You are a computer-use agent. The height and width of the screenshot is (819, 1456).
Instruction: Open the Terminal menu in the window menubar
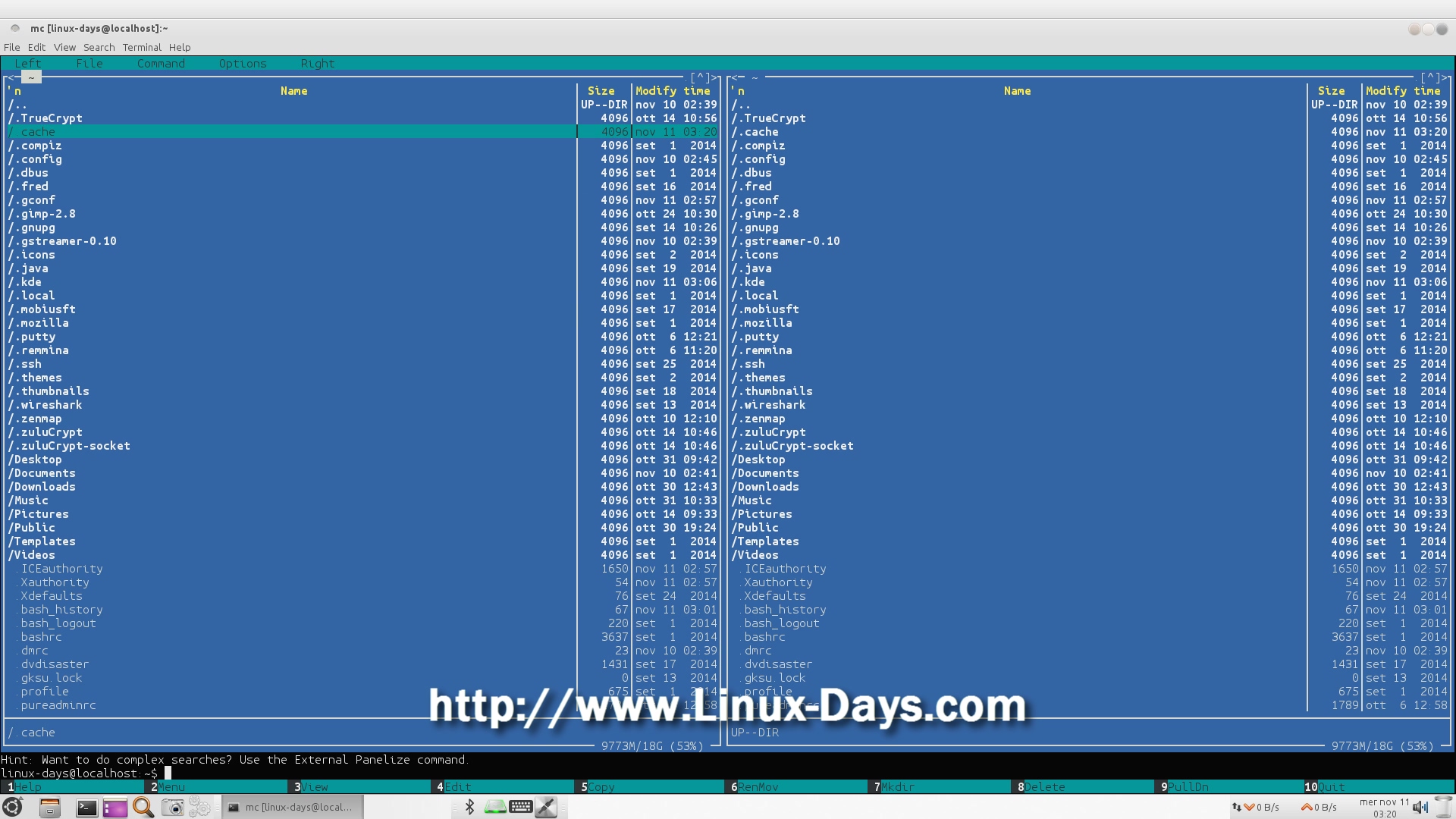(x=142, y=47)
